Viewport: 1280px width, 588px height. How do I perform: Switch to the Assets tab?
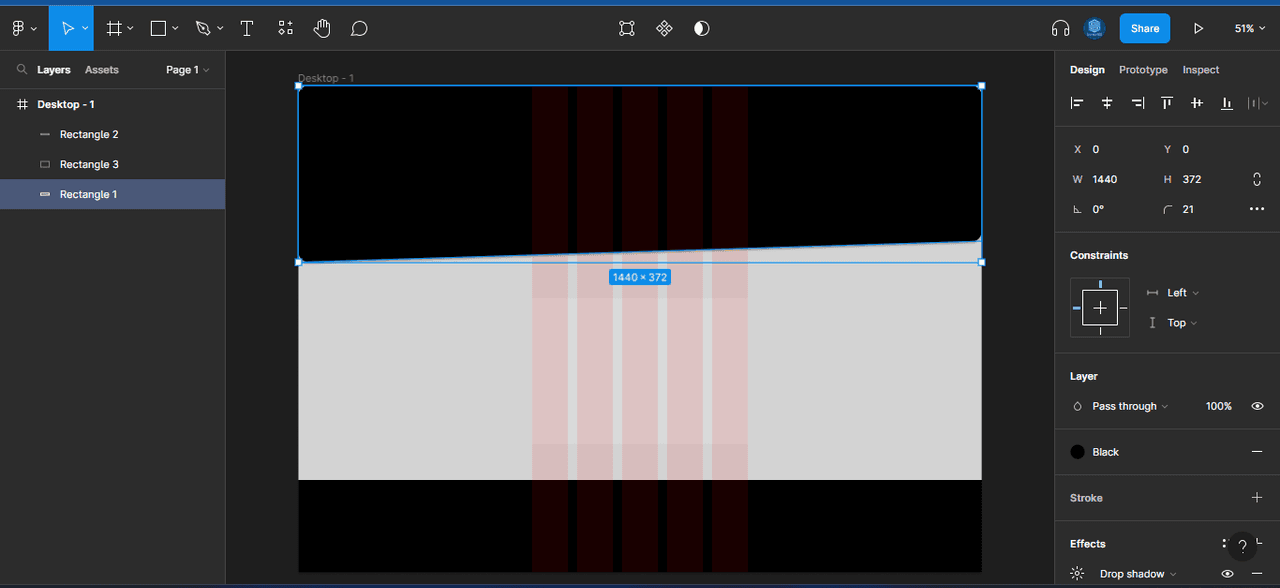pyautogui.click(x=102, y=70)
